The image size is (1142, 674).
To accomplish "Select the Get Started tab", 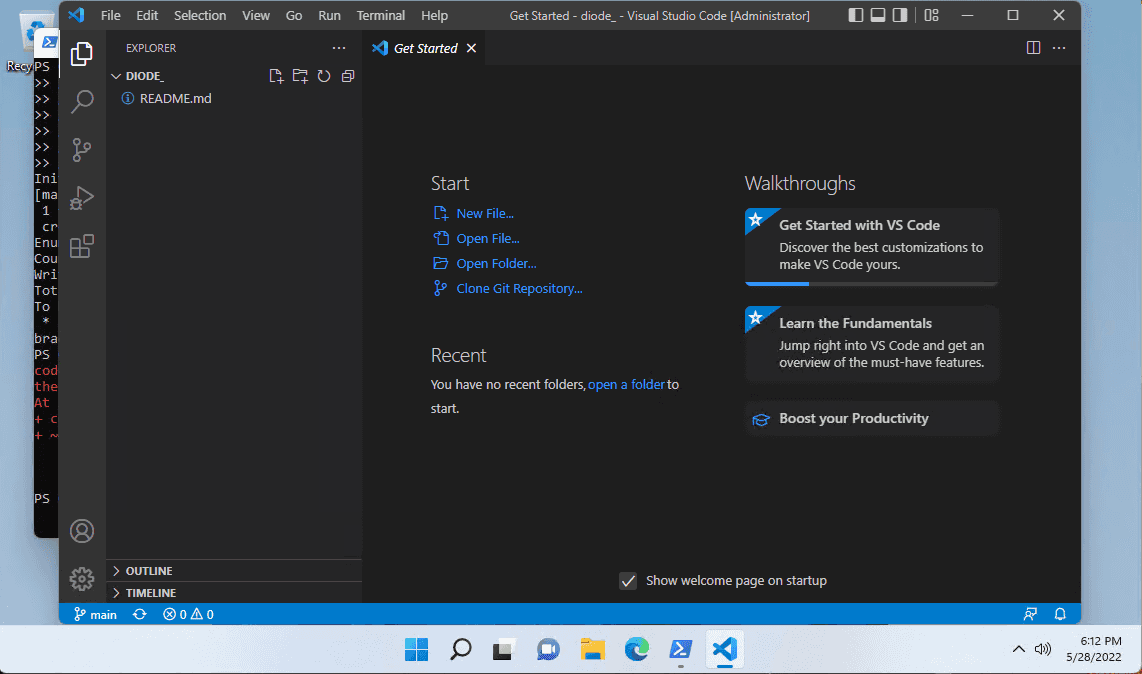I will 425,48.
